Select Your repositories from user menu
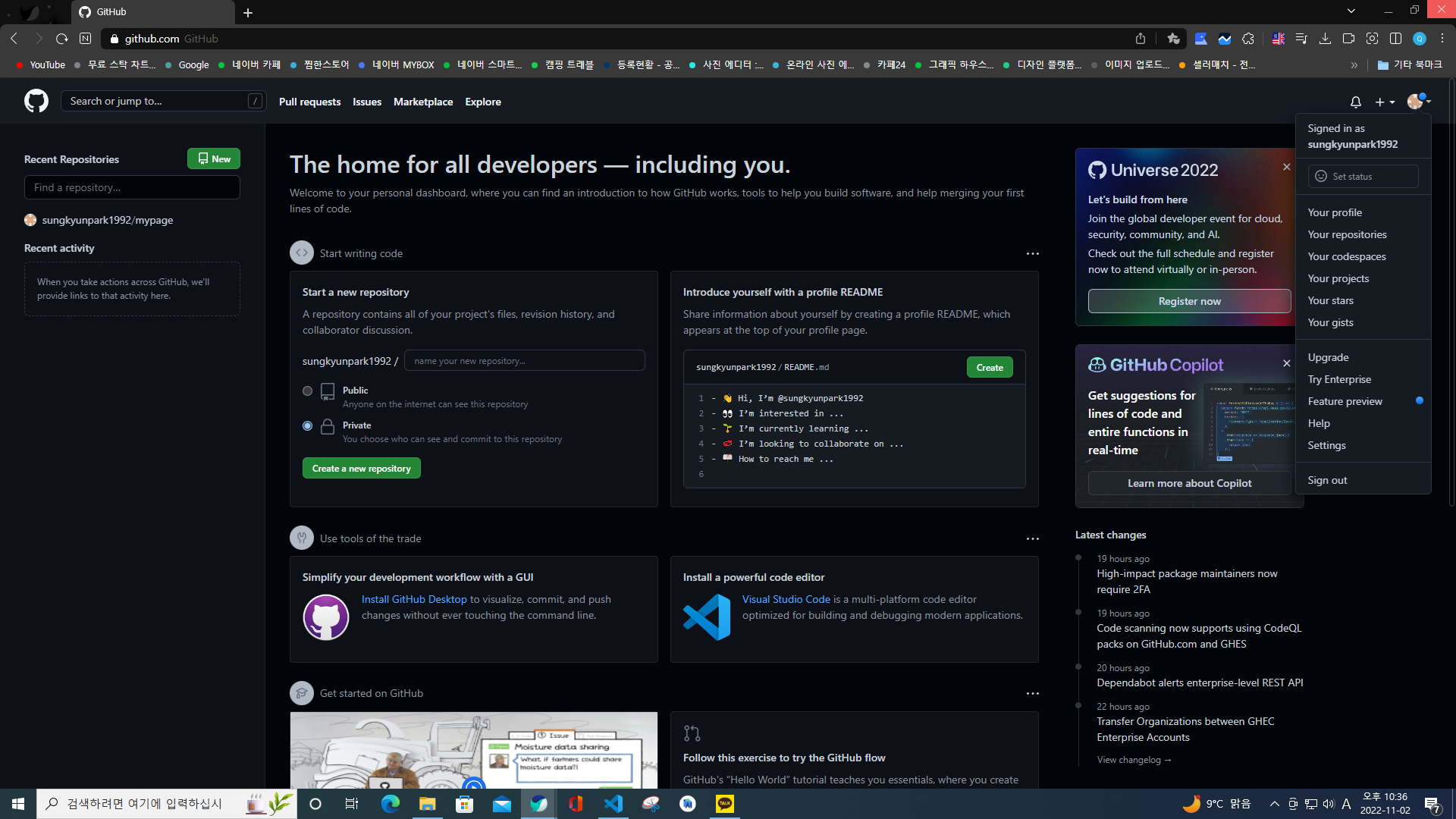Screen dimensions: 1456x819 [x=1363, y=234]
